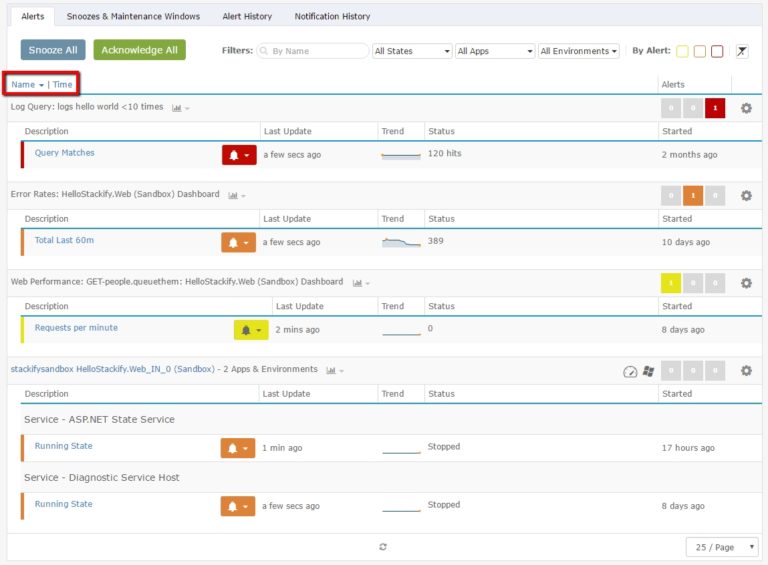Open settings gear for stackifysandbox server
The image size is (768, 565).
(746, 371)
